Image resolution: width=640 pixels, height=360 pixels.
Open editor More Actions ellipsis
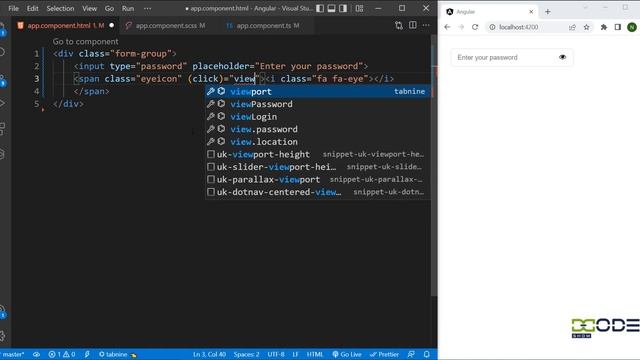[x=426, y=25]
